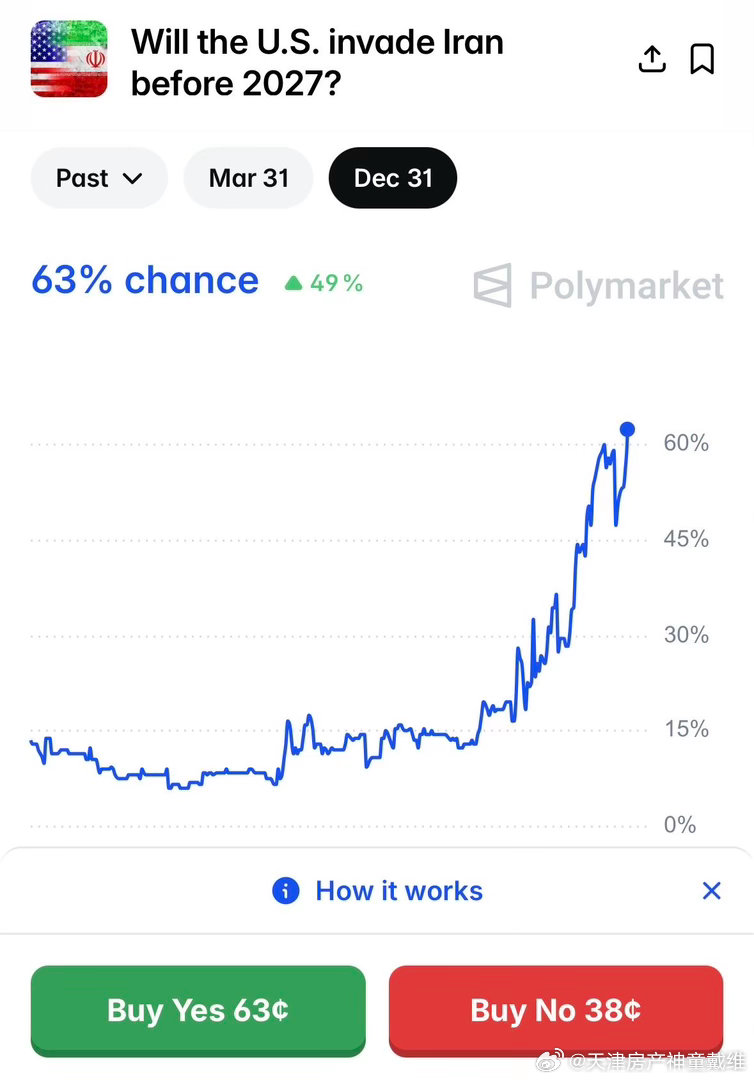This screenshot has width=754, height=1080.
Task: Click the green up-triangle change indicator
Action: coord(293,284)
